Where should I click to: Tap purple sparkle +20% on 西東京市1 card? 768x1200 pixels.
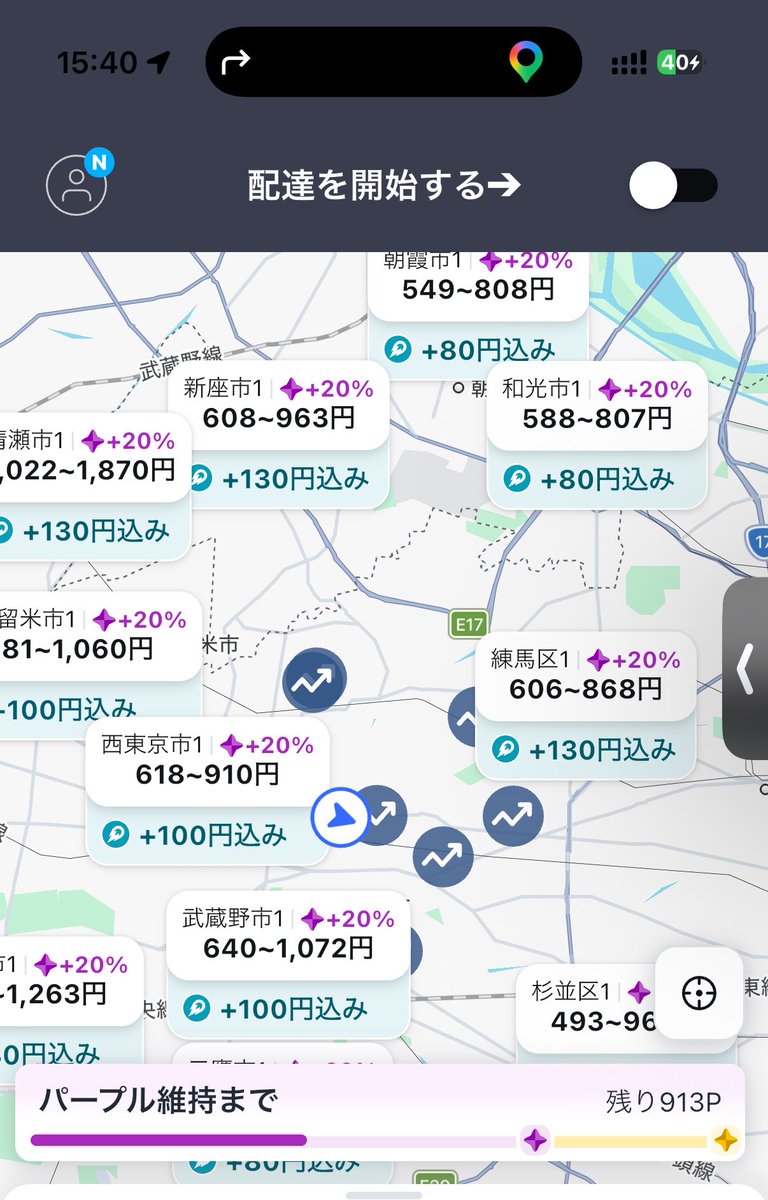coord(267,744)
